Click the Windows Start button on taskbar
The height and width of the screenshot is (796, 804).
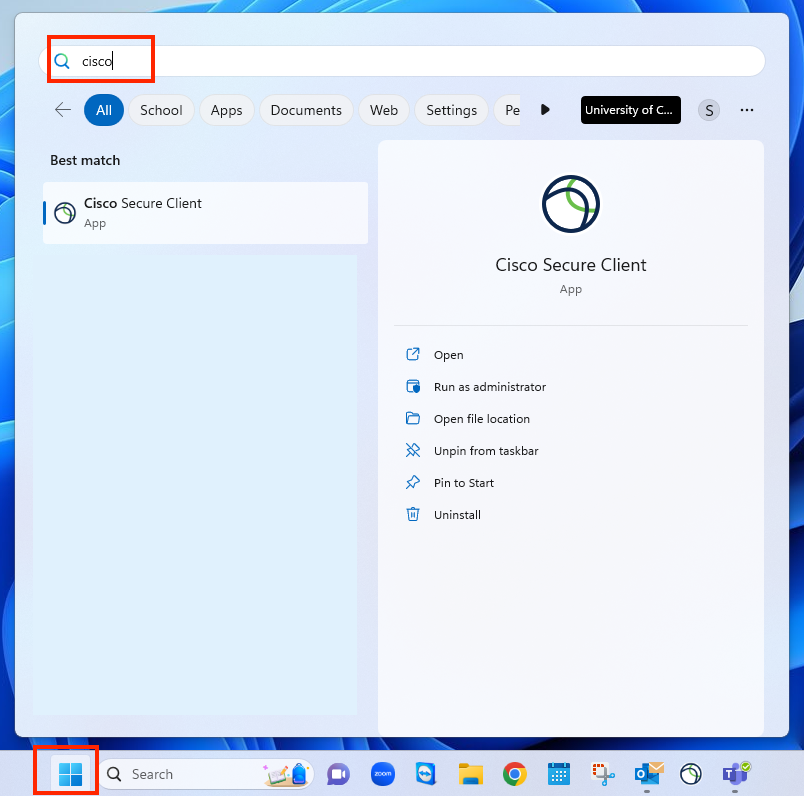(70, 773)
